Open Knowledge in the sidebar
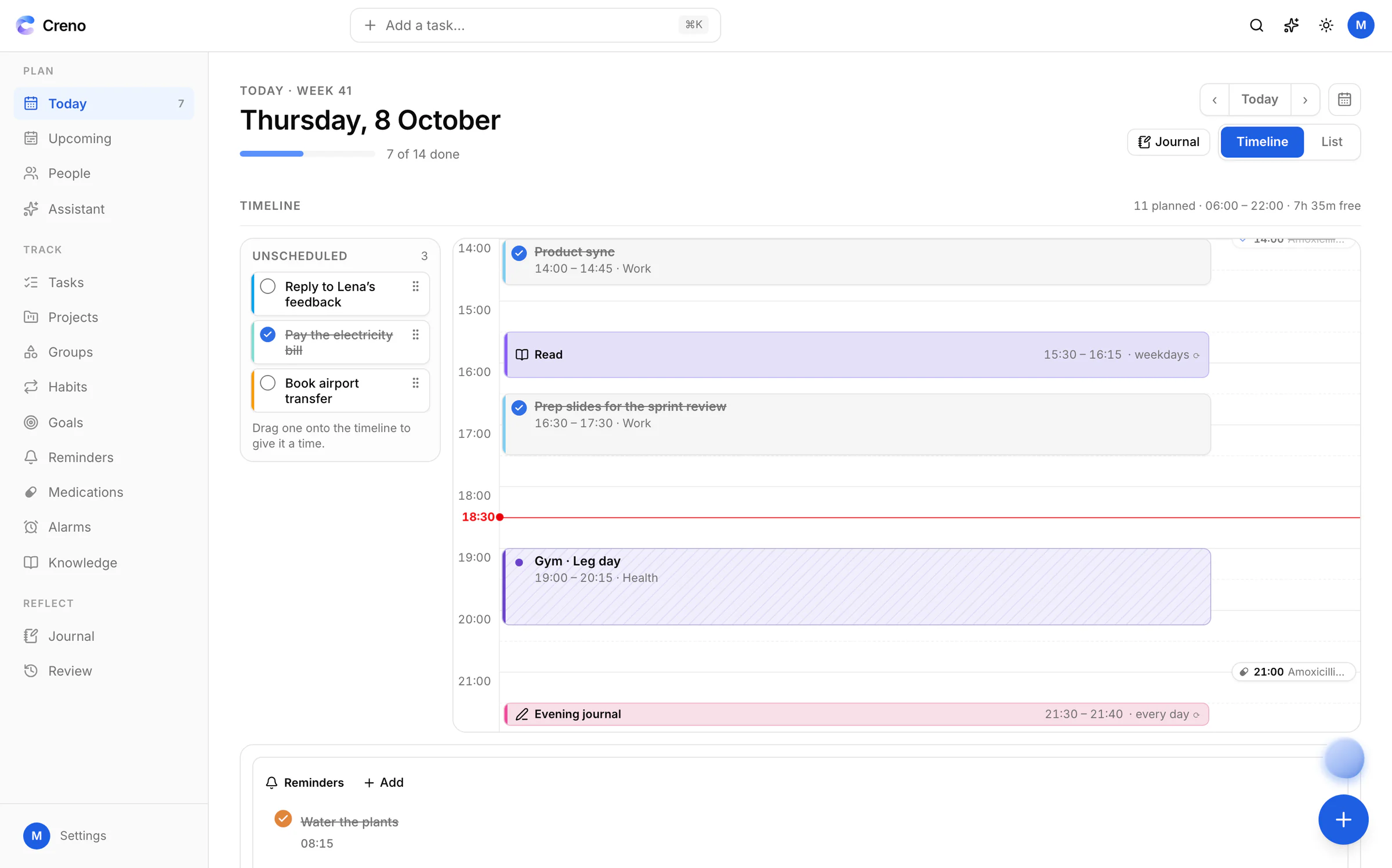This screenshot has width=1392, height=868. coord(104,562)
